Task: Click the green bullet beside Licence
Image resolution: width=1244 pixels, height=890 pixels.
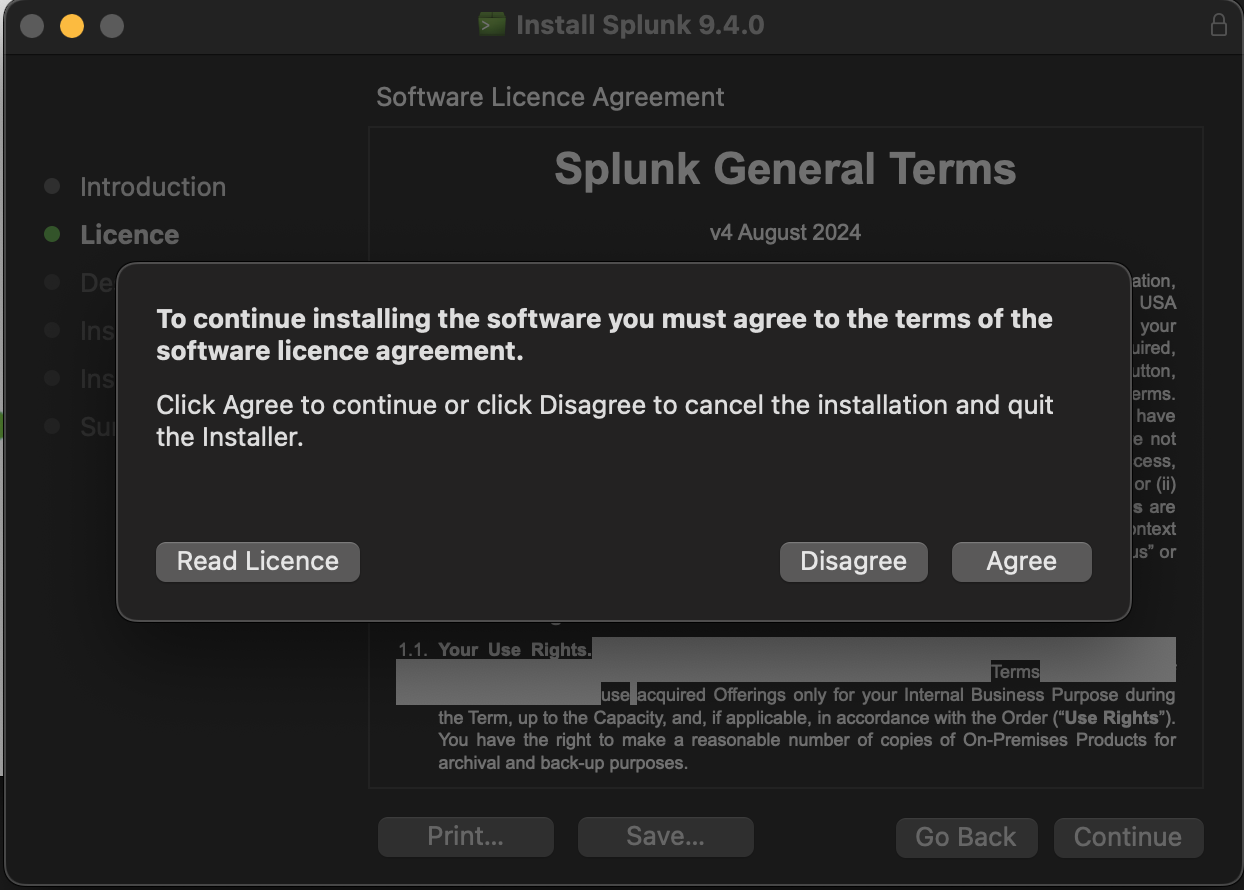Action: (x=52, y=234)
